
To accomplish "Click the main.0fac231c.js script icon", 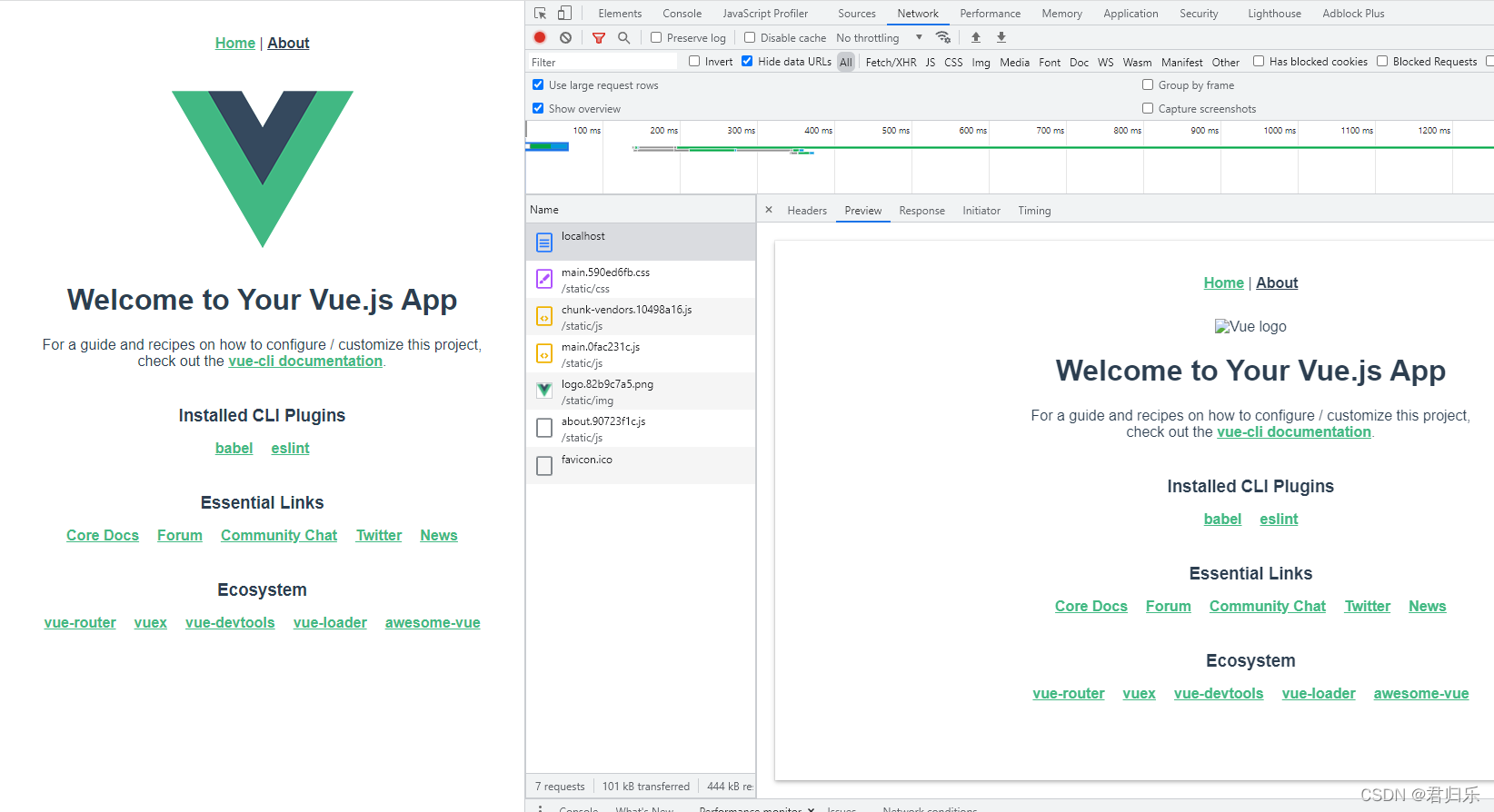I will tap(544, 354).
